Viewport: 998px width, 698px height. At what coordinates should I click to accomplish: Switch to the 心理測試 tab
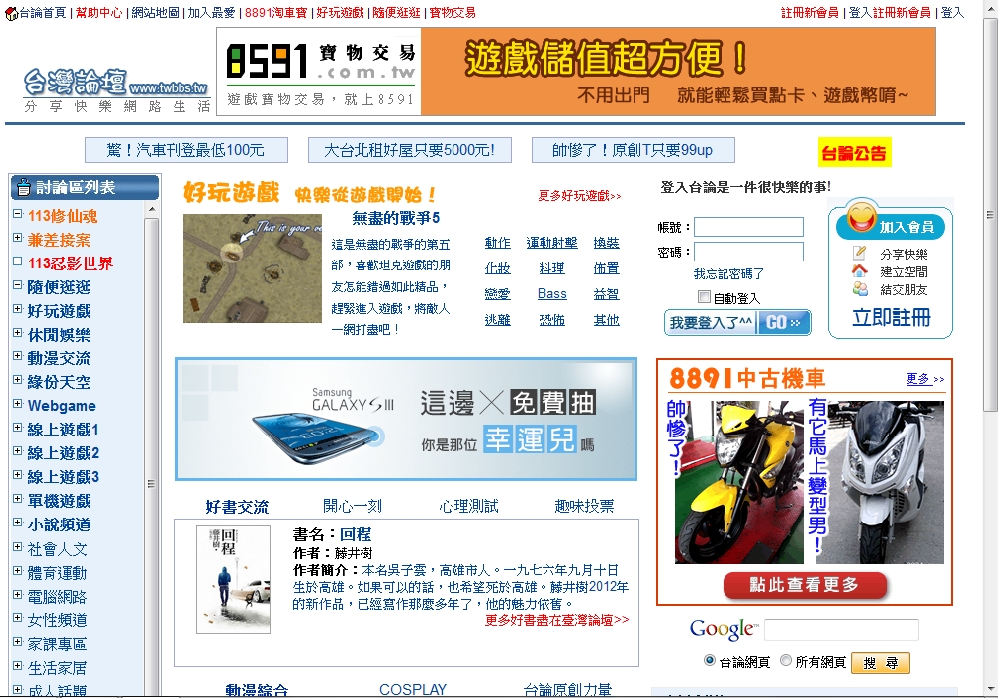[468, 506]
